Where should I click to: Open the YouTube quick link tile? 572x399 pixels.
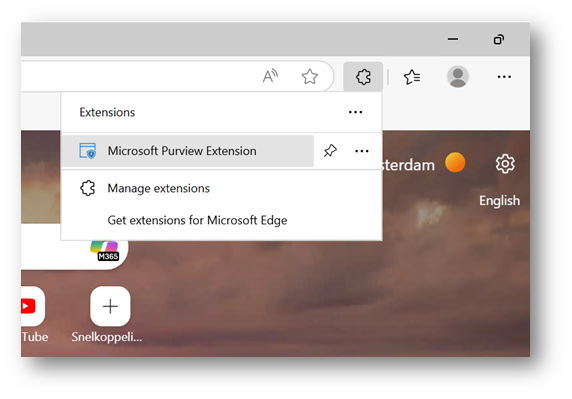[x=33, y=306]
